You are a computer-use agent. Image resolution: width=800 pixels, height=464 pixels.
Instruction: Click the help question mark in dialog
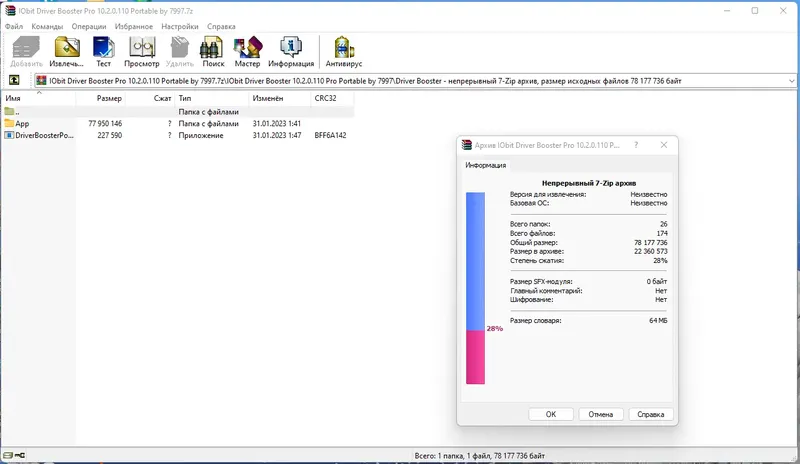636,145
